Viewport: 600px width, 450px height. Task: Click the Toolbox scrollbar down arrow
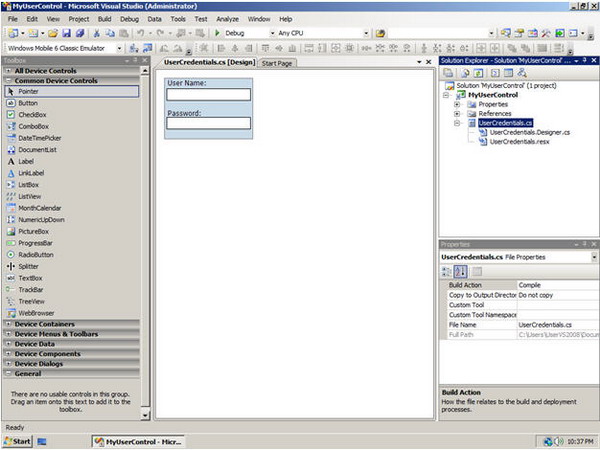[x=145, y=415]
